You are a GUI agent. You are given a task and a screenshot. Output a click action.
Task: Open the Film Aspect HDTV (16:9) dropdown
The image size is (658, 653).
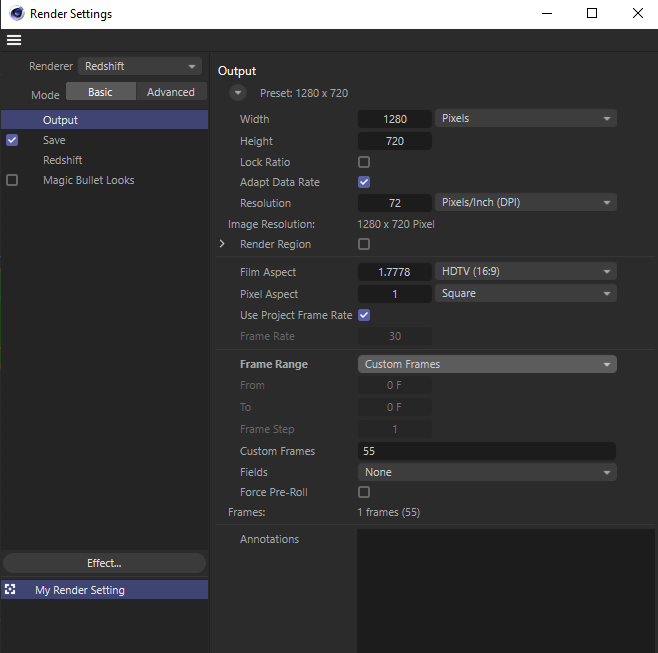coord(526,272)
